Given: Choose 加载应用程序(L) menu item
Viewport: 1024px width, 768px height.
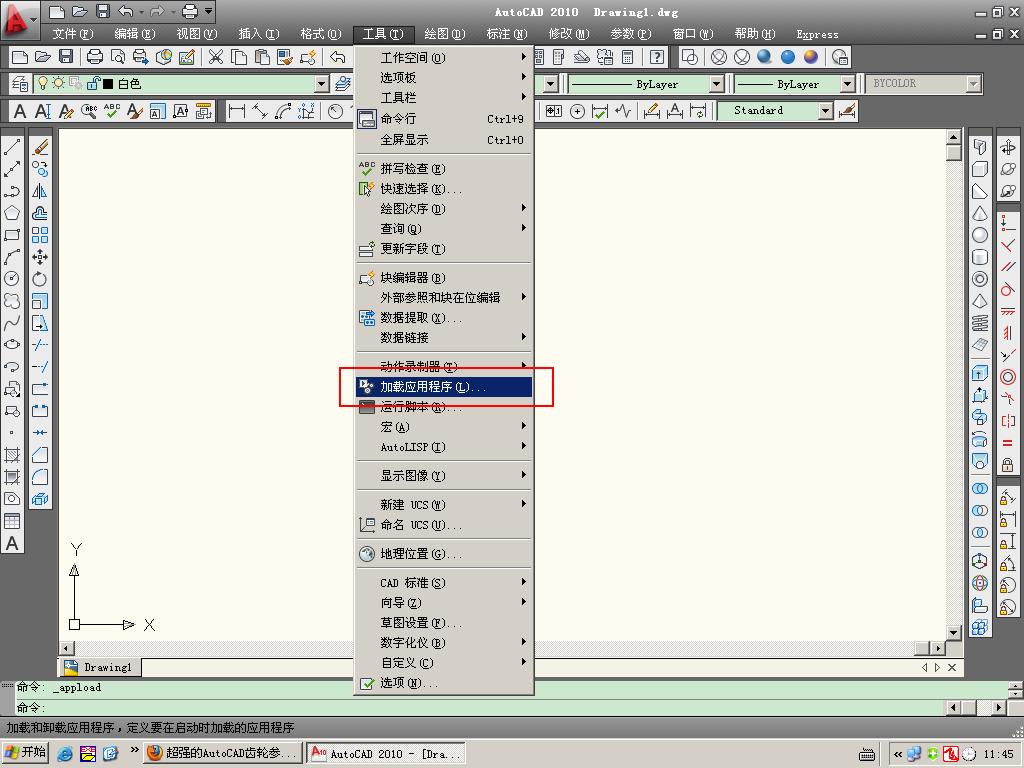Looking at the screenshot, I should pos(444,387).
